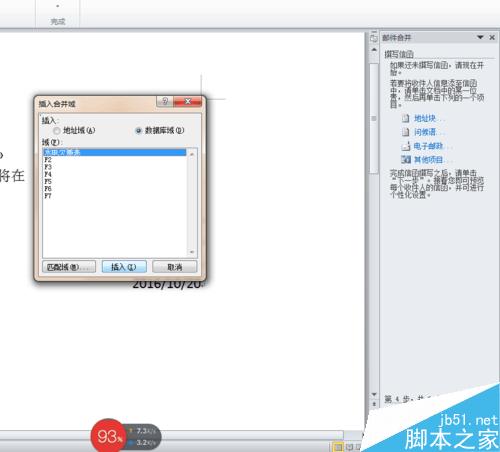The height and width of the screenshot is (452, 500).
Task: Click the 插入 button
Action: (124, 267)
